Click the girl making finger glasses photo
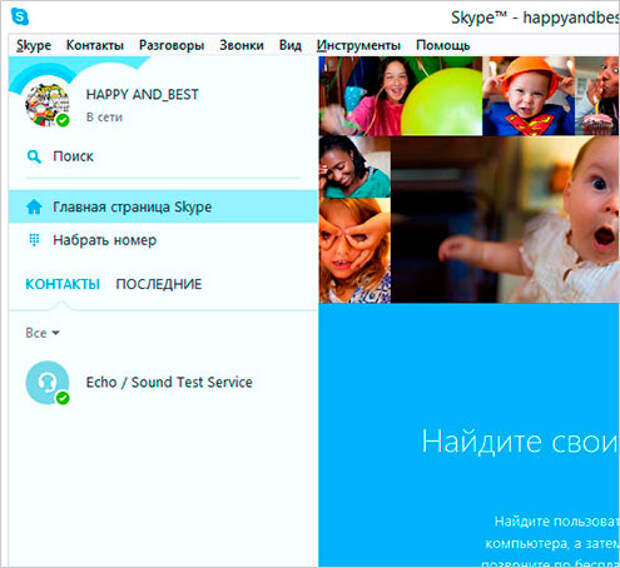The width and height of the screenshot is (620, 568). pyautogui.click(x=355, y=250)
